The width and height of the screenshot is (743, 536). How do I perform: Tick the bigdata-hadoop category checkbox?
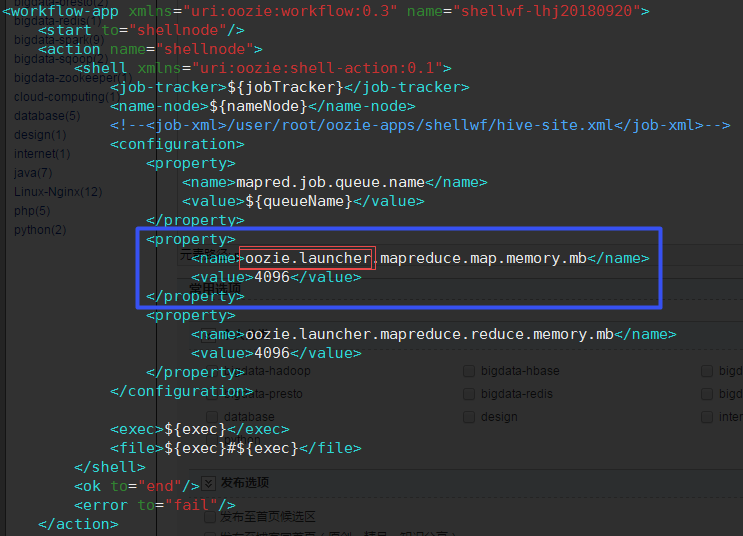(x=212, y=371)
